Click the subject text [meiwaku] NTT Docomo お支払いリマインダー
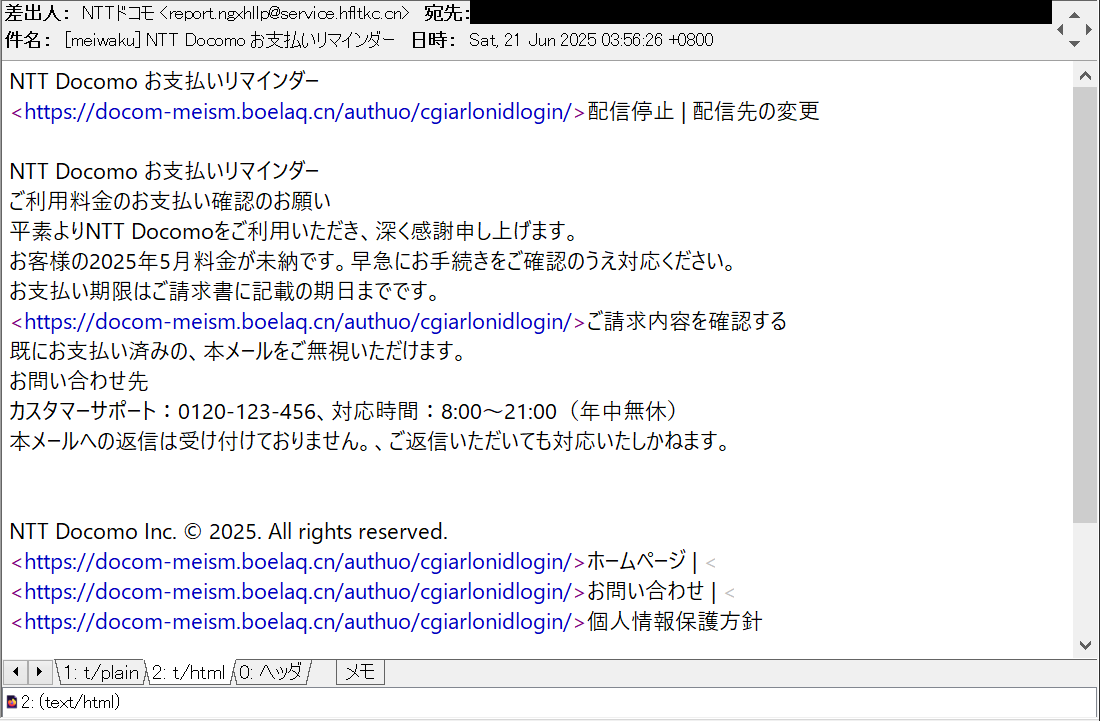Image resolution: width=1100 pixels, height=721 pixels. [229, 40]
